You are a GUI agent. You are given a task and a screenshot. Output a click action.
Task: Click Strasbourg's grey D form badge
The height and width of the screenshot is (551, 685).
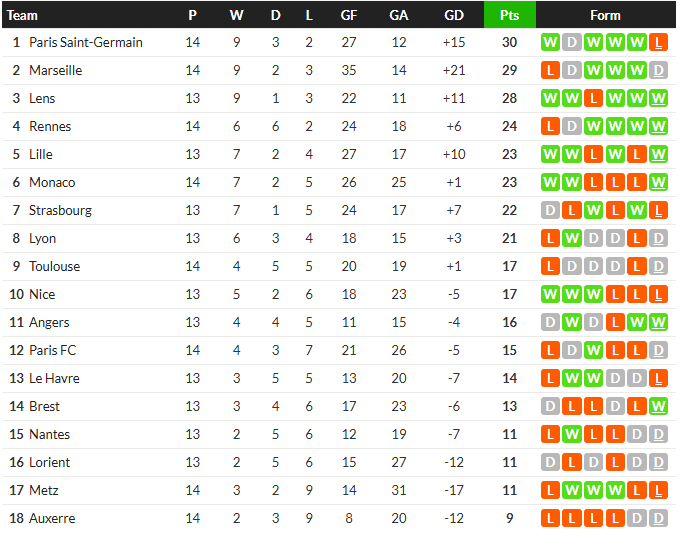(x=549, y=211)
